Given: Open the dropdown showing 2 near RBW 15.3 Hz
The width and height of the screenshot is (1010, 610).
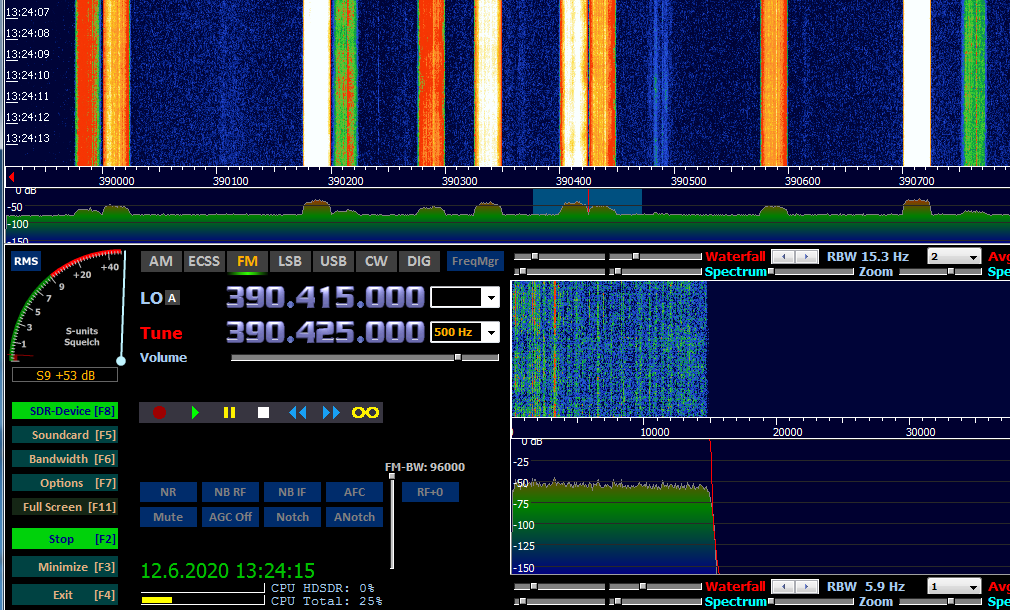Looking at the screenshot, I should pos(954,256).
